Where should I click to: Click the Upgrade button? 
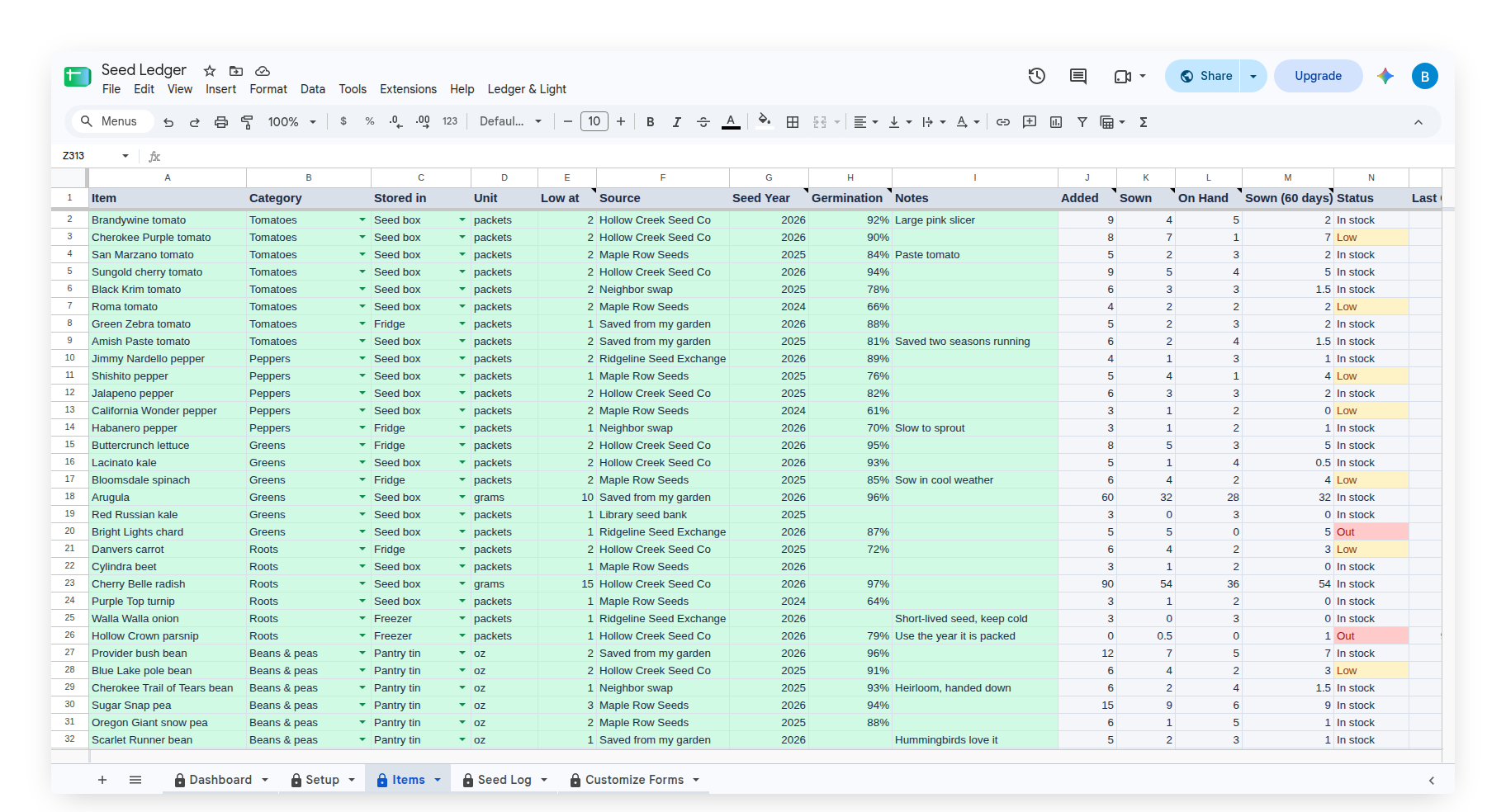click(x=1318, y=76)
